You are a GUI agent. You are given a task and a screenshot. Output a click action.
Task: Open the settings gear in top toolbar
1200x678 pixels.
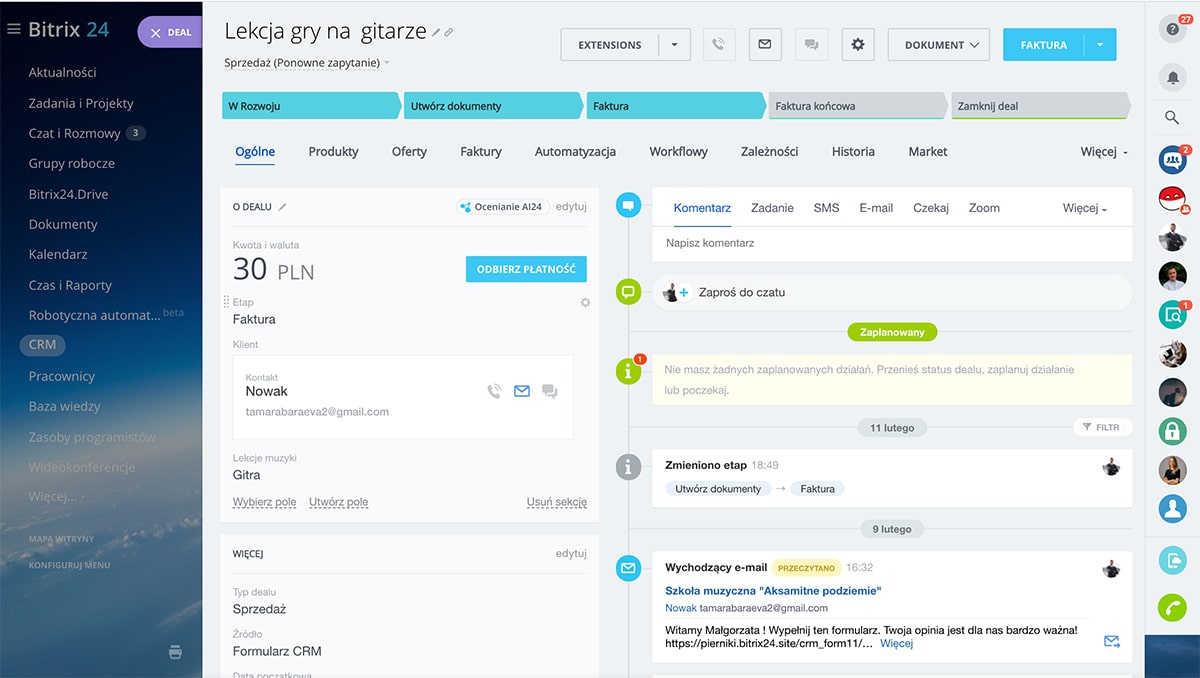coord(857,45)
